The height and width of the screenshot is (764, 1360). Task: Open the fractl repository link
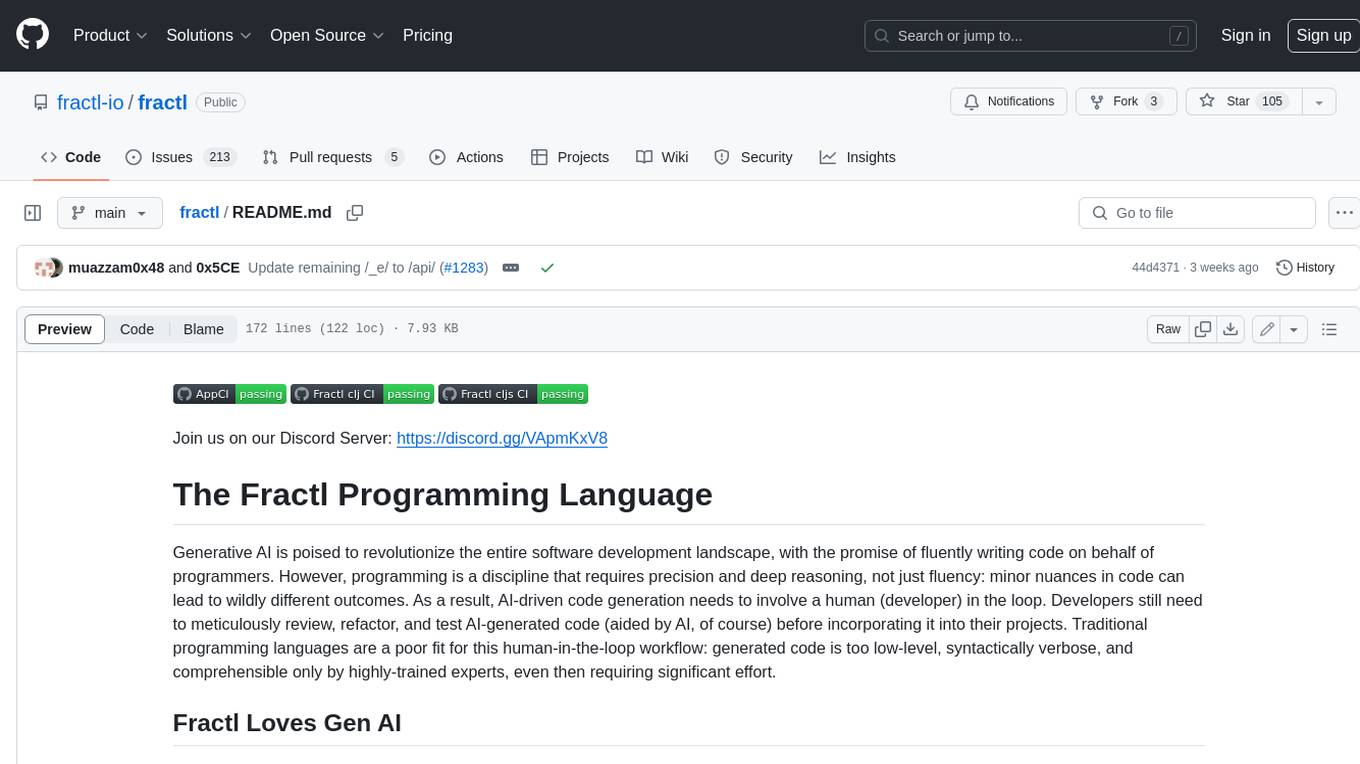[x=162, y=102]
